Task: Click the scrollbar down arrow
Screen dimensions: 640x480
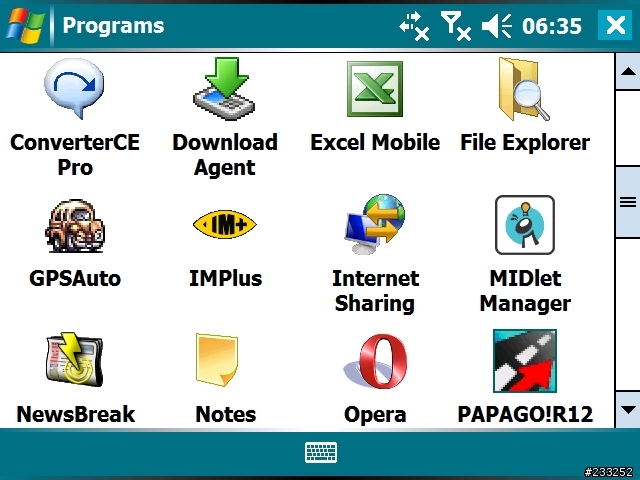Action: [x=628, y=410]
